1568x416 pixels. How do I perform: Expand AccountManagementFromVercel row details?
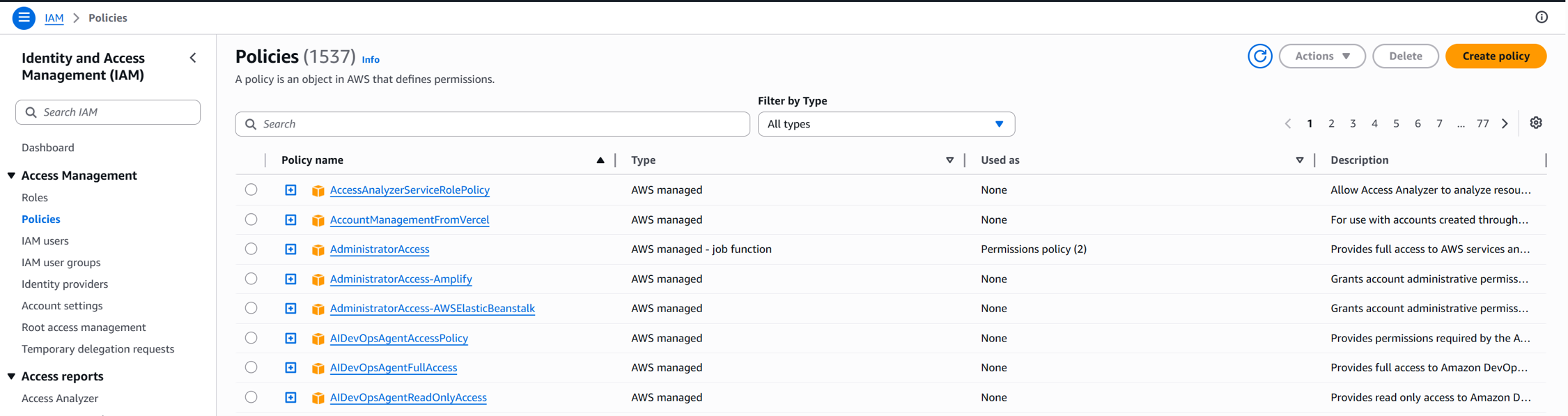[291, 220]
